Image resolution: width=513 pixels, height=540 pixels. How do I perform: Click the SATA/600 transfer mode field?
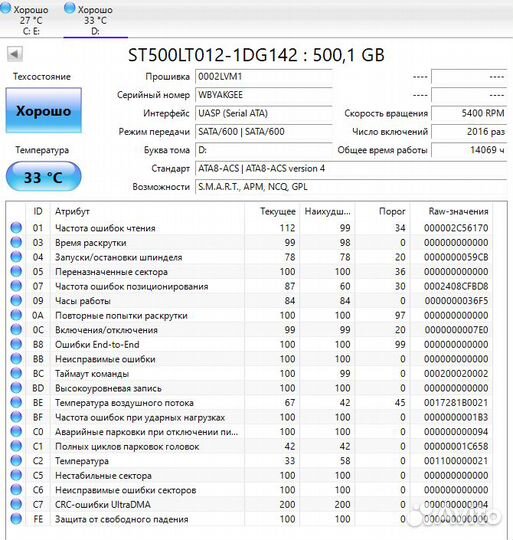click(263, 132)
